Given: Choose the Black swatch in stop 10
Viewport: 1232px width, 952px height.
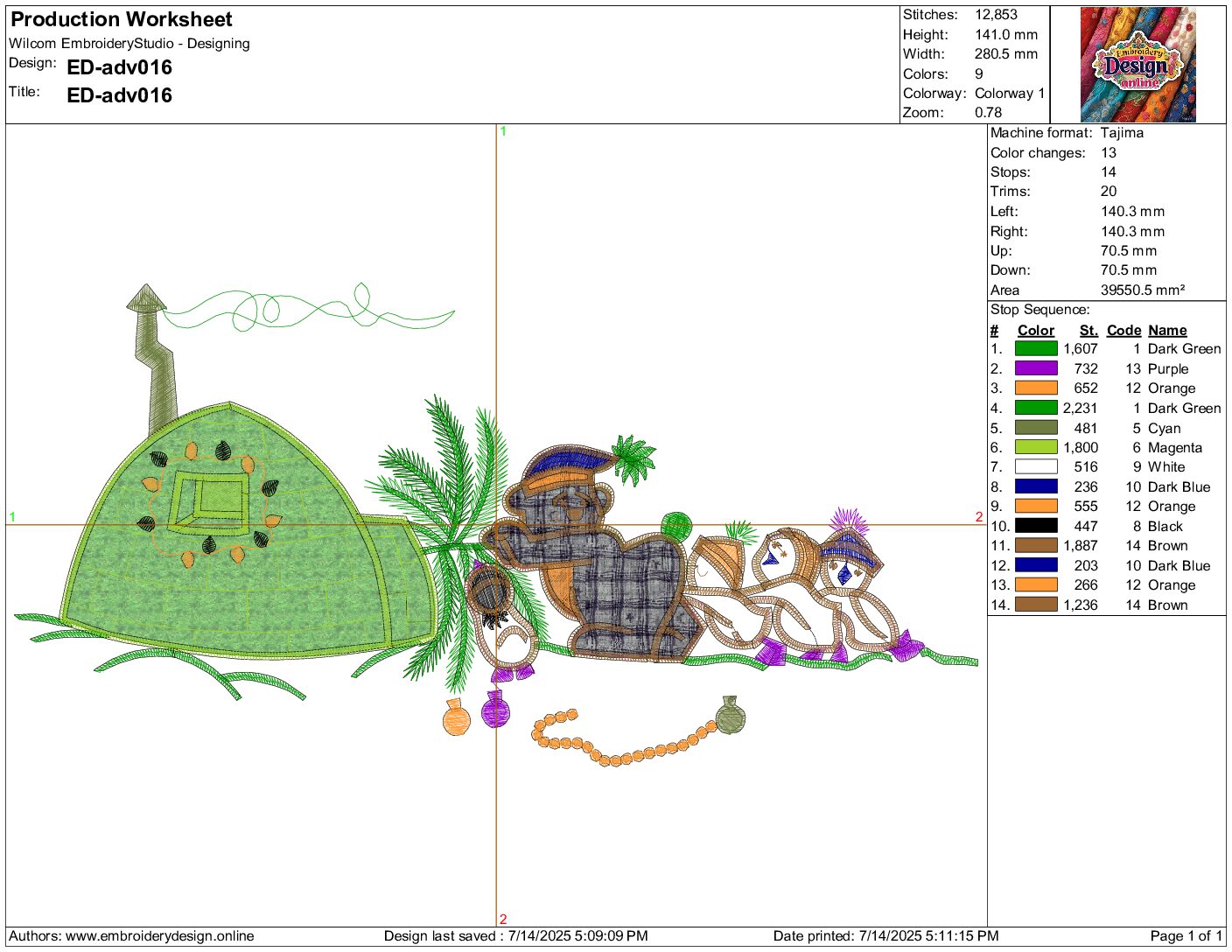Looking at the screenshot, I should [x=1036, y=526].
